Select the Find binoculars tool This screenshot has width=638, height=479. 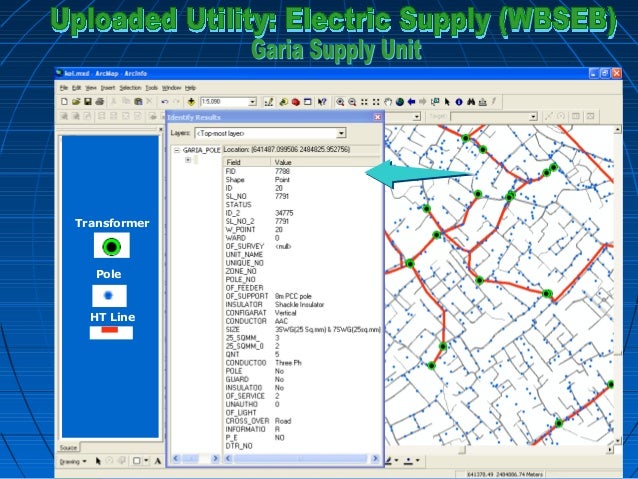(471, 102)
